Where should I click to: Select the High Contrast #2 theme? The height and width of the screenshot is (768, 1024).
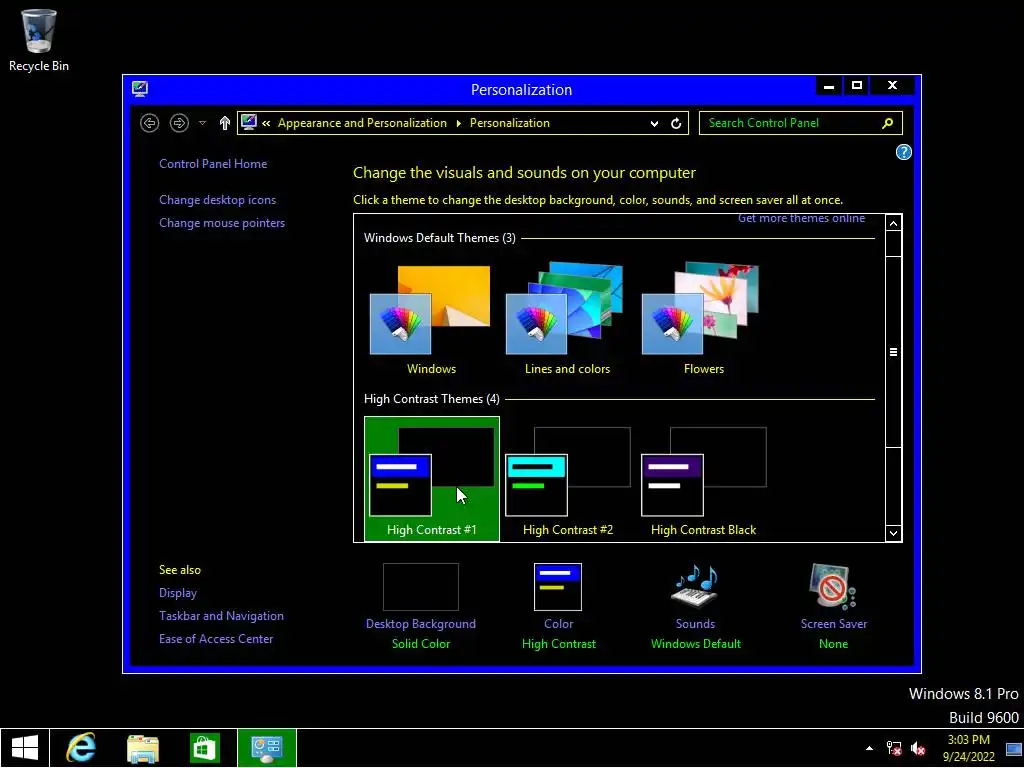(568, 479)
